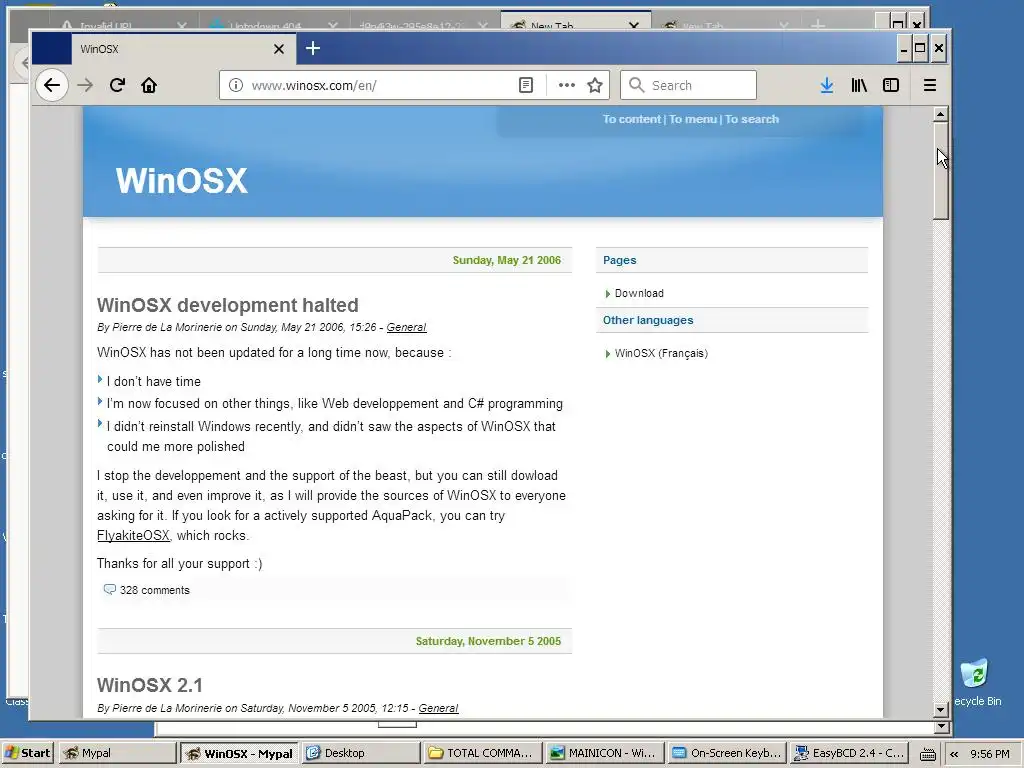Show site information for winosx.com
Screen dimensions: 1024x768
tap(236, 86)
